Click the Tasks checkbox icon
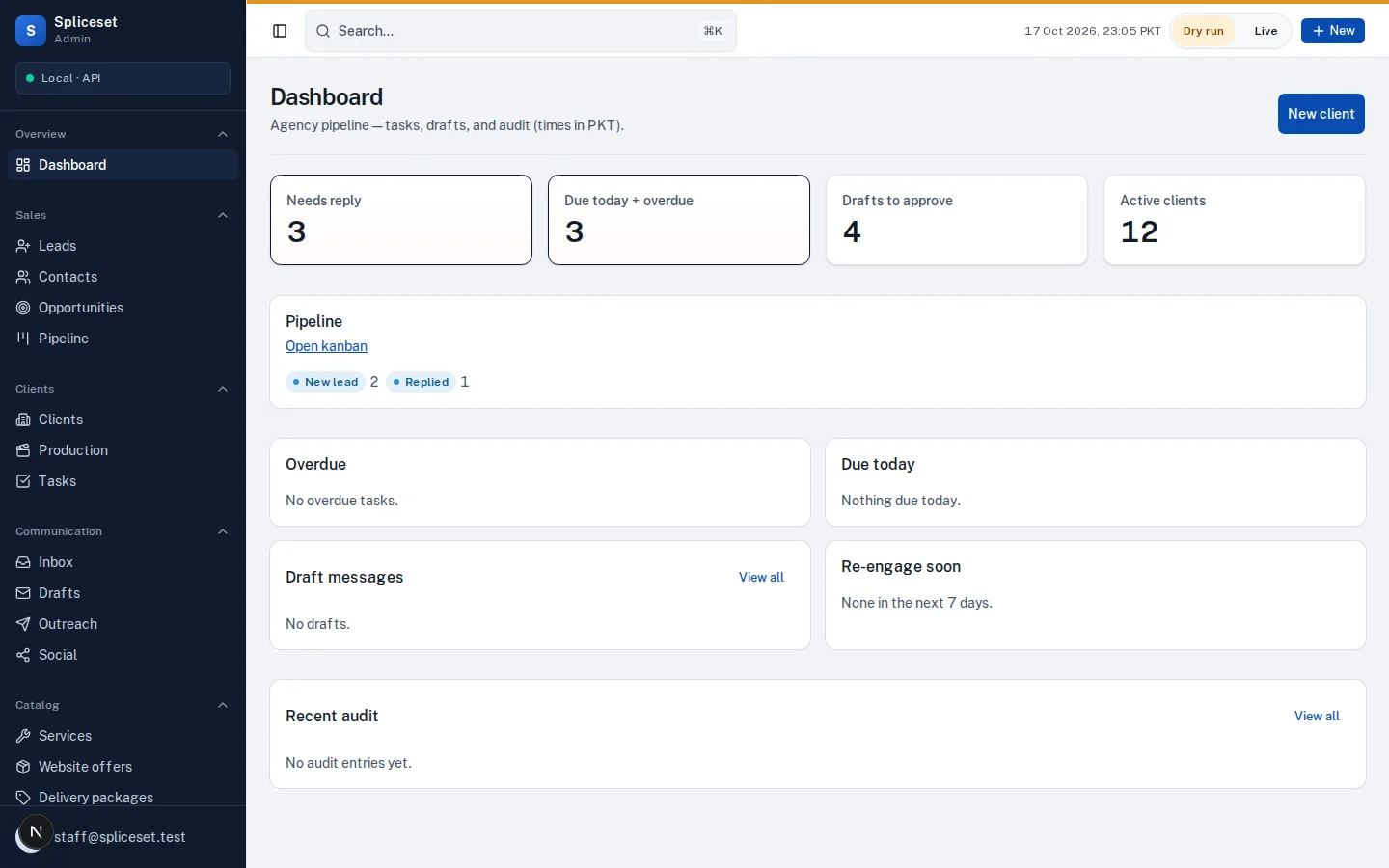The height and width of the screenshot is (868, 1389). pyautogui.click(x=23, y=481)
